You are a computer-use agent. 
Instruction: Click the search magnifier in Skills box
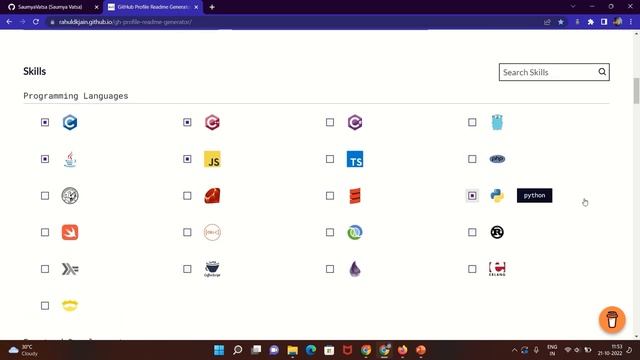coord(602,72)
